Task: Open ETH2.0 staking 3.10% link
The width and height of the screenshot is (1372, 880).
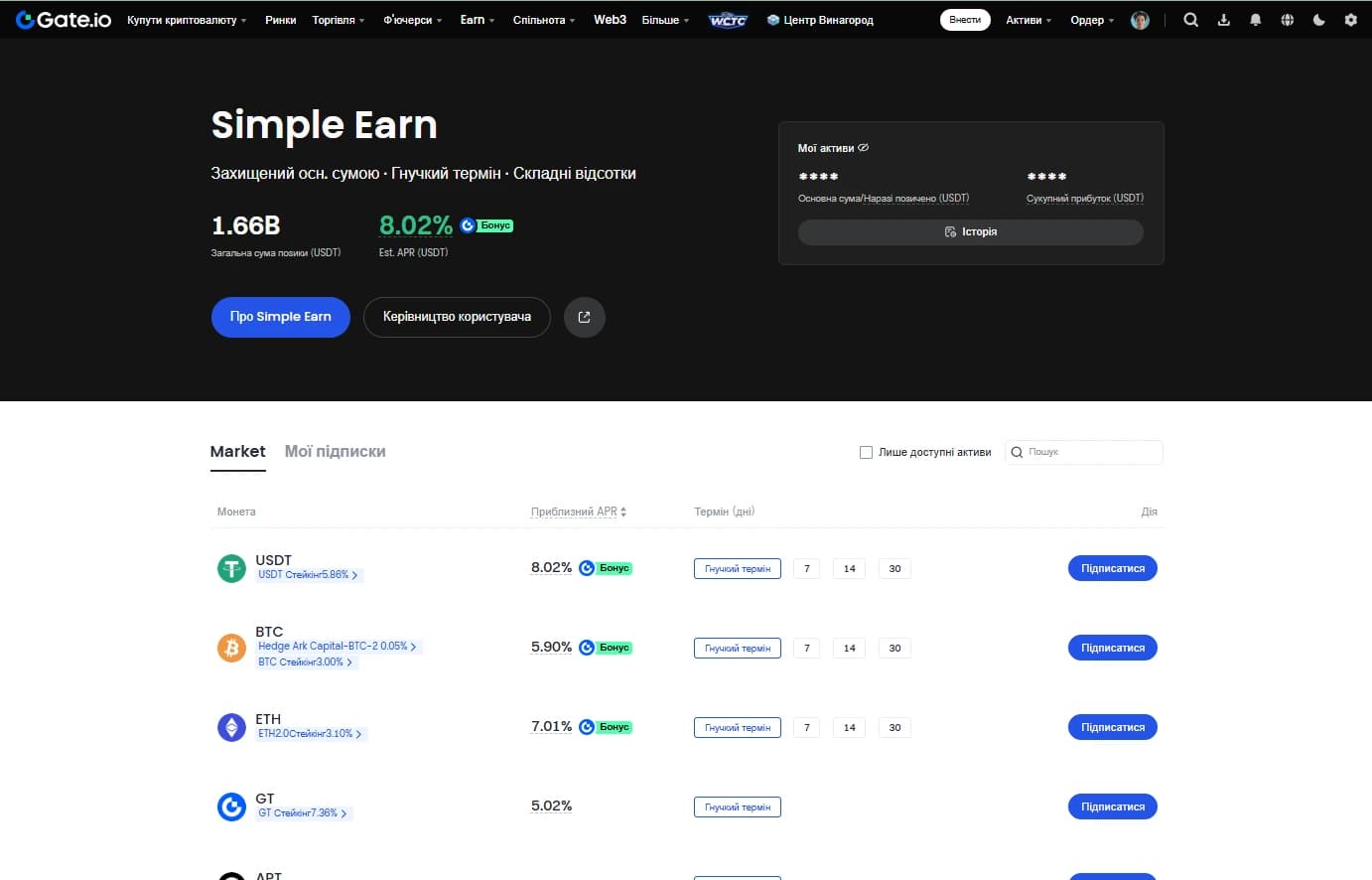Action: [311, 734]
